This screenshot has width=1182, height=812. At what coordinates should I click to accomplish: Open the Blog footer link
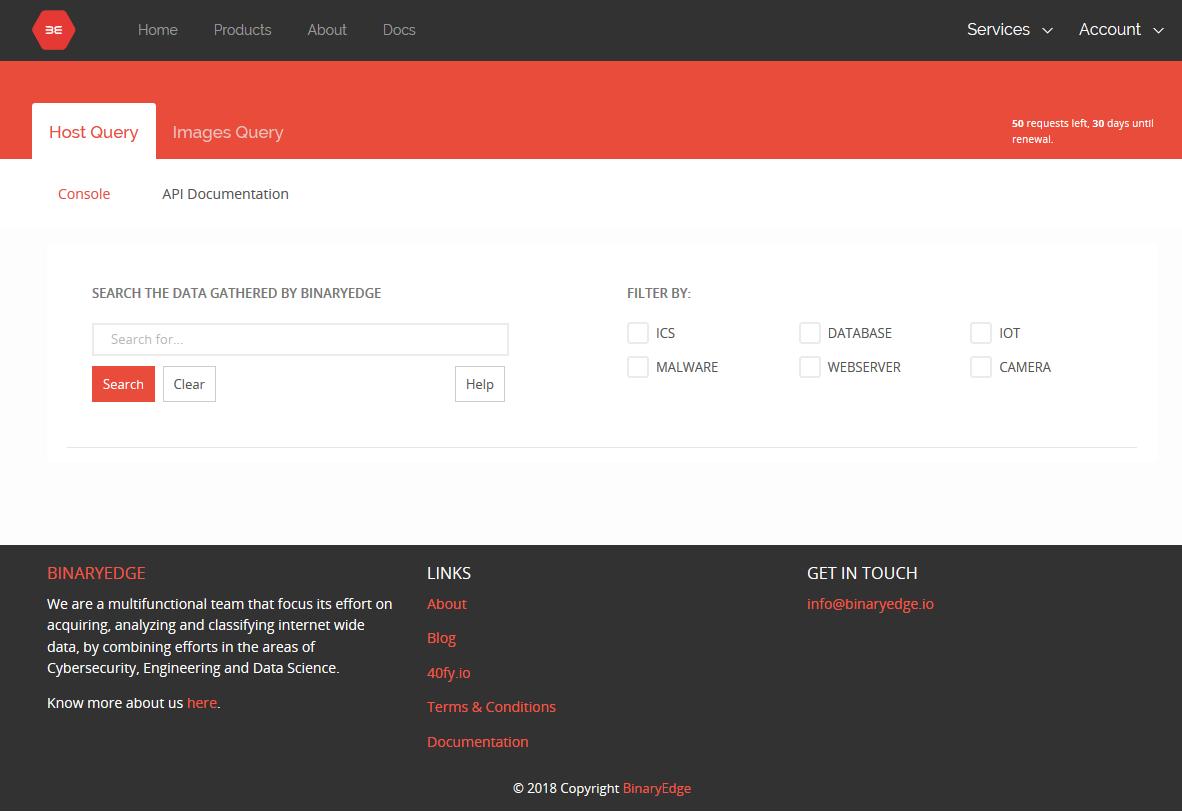click(441, 638)
